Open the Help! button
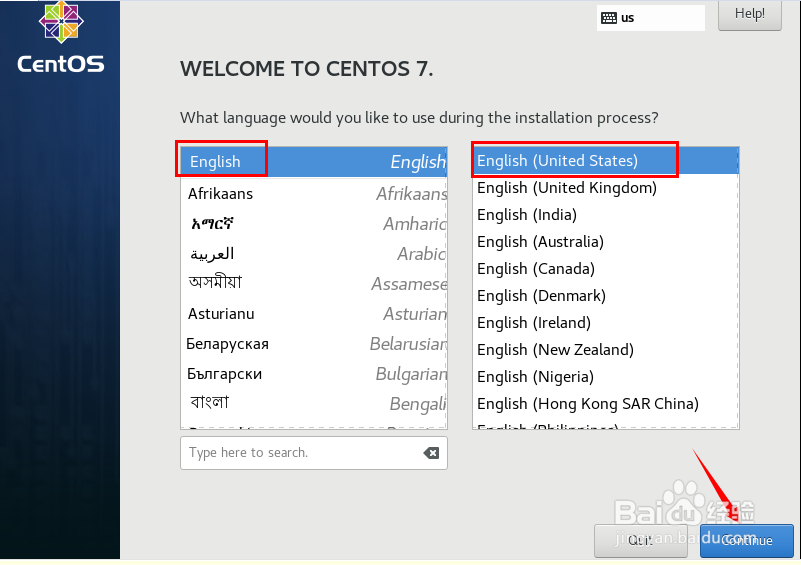 [749, 14]
